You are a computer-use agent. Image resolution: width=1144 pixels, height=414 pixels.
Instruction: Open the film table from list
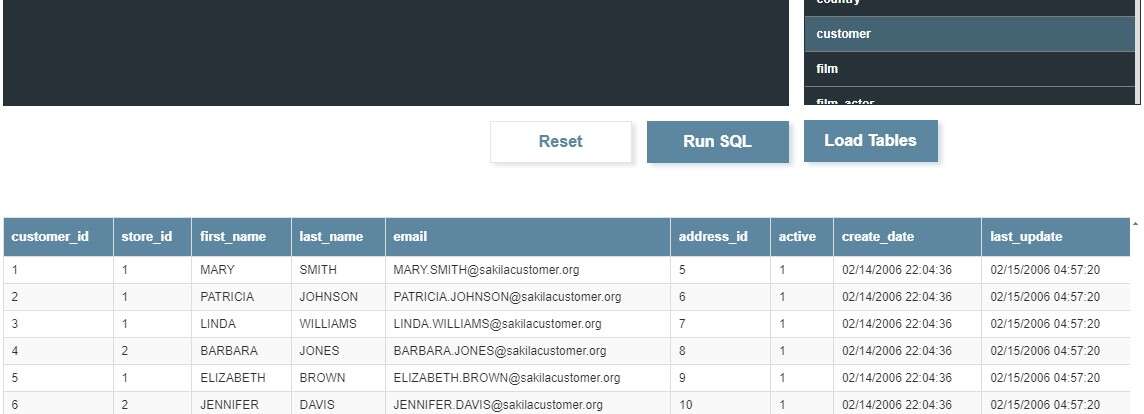click(x=970, y=69)
